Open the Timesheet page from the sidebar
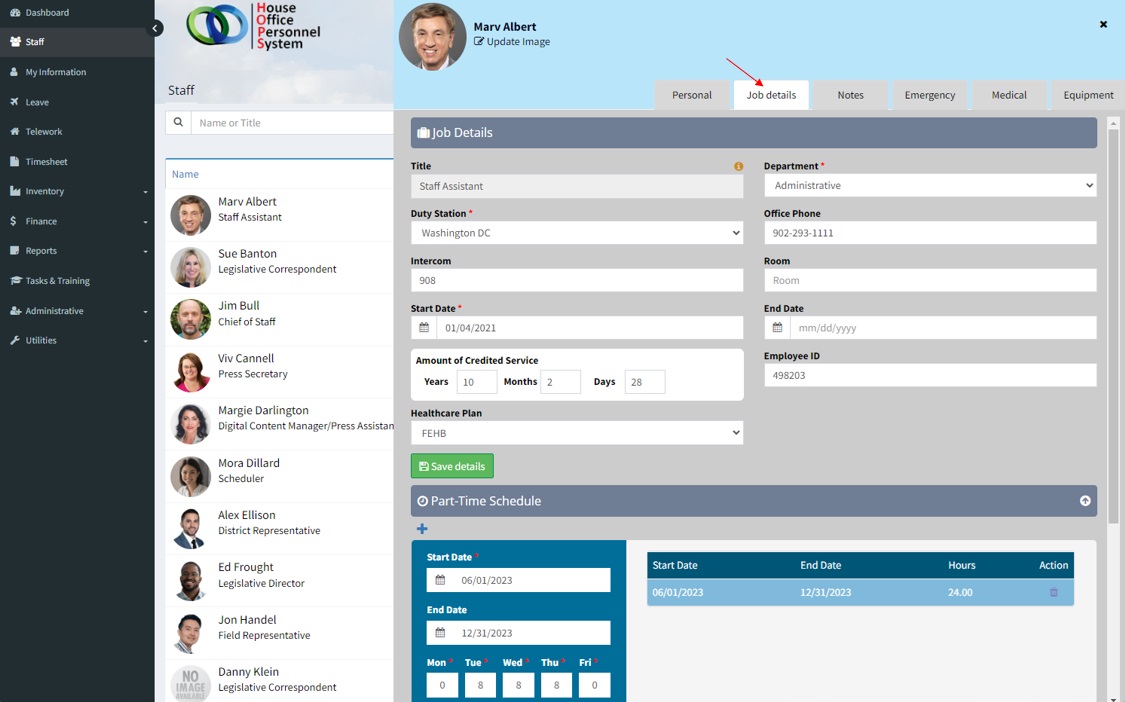This screenshot has height=702, width=1125. click(46, 161)
